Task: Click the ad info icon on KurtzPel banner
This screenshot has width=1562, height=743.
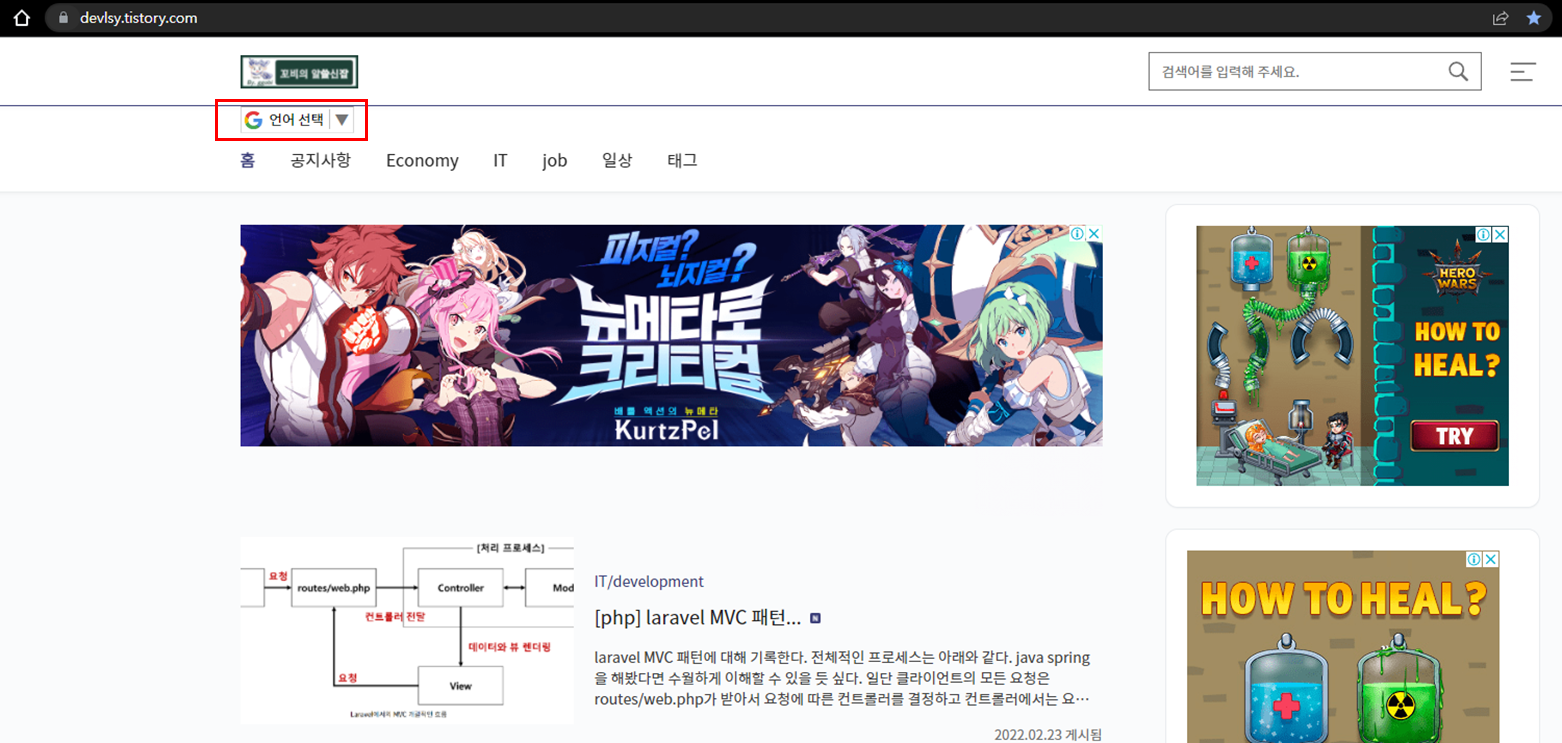Action: coord(1078,234)
